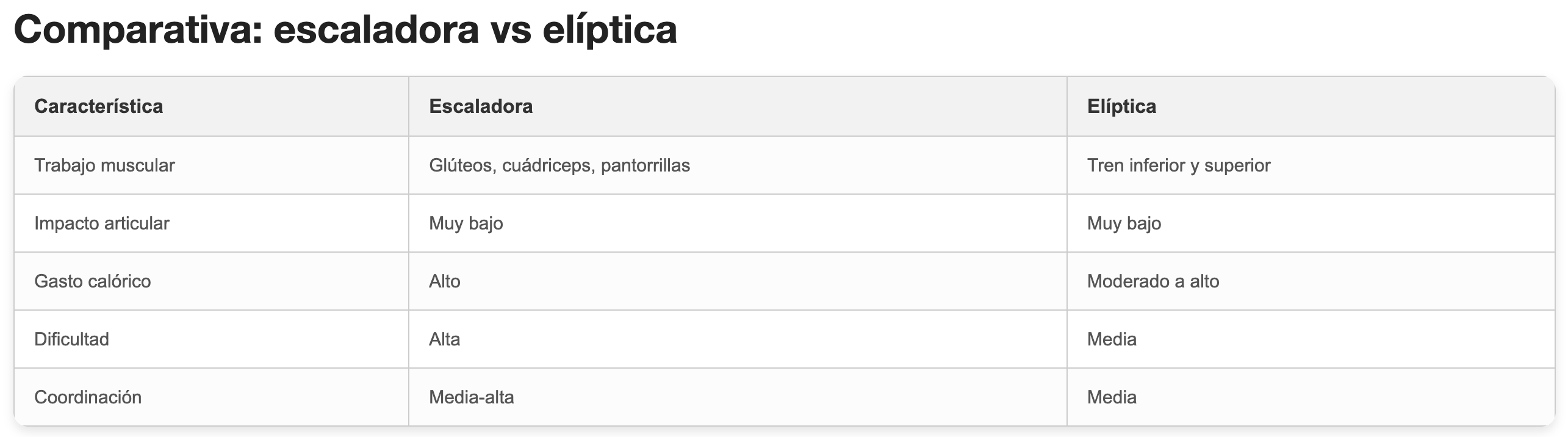Click the "Impacto articular" row label
This screenshot has width=1568, height=437.
click(101, 223)
